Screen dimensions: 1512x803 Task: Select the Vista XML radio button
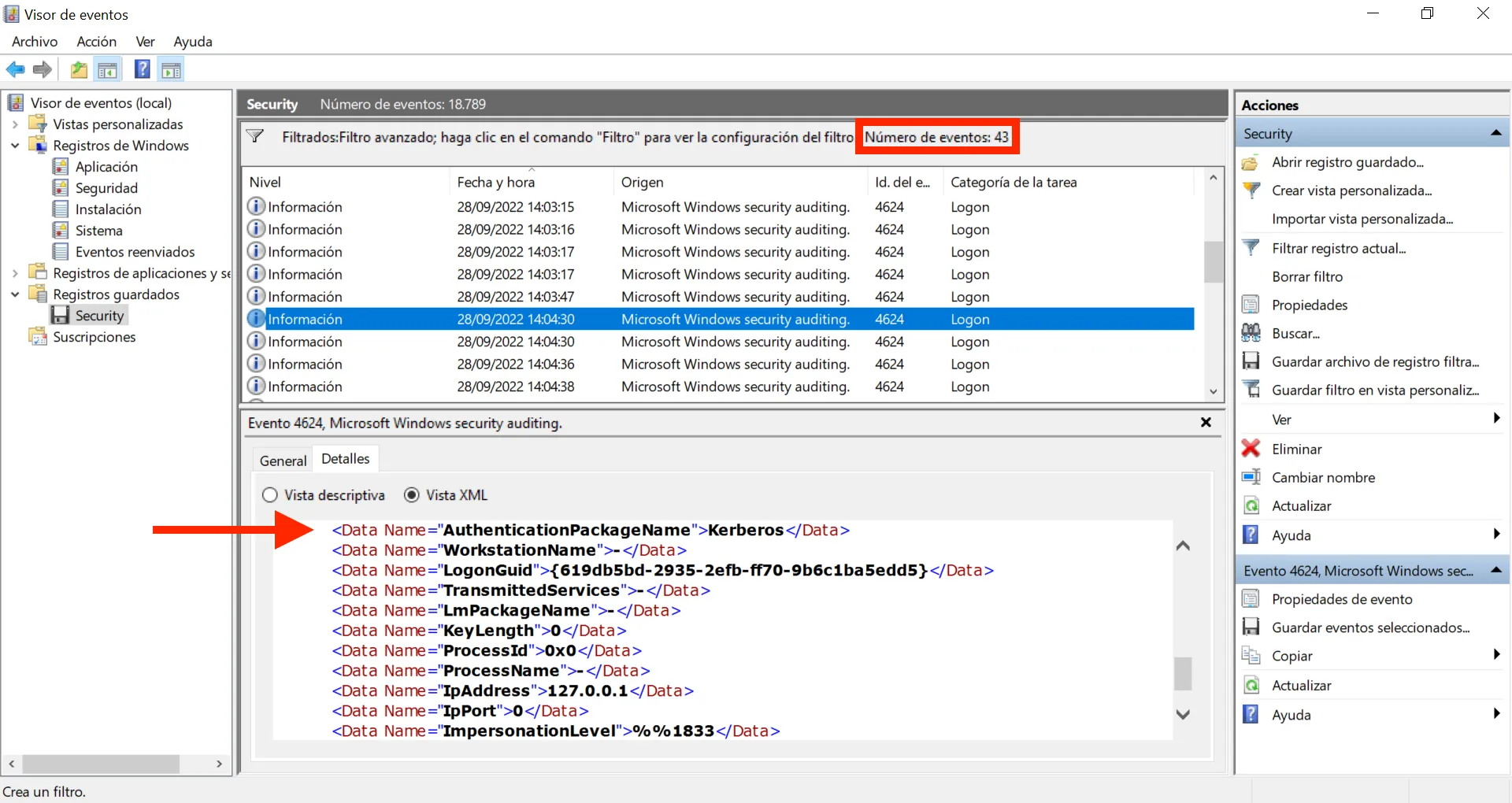click(411, 495)
